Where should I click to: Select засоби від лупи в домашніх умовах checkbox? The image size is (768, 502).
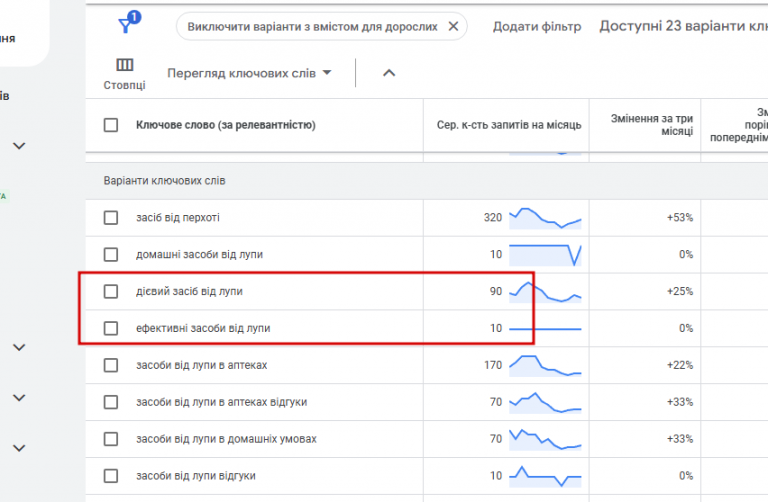tap(111, 439)
